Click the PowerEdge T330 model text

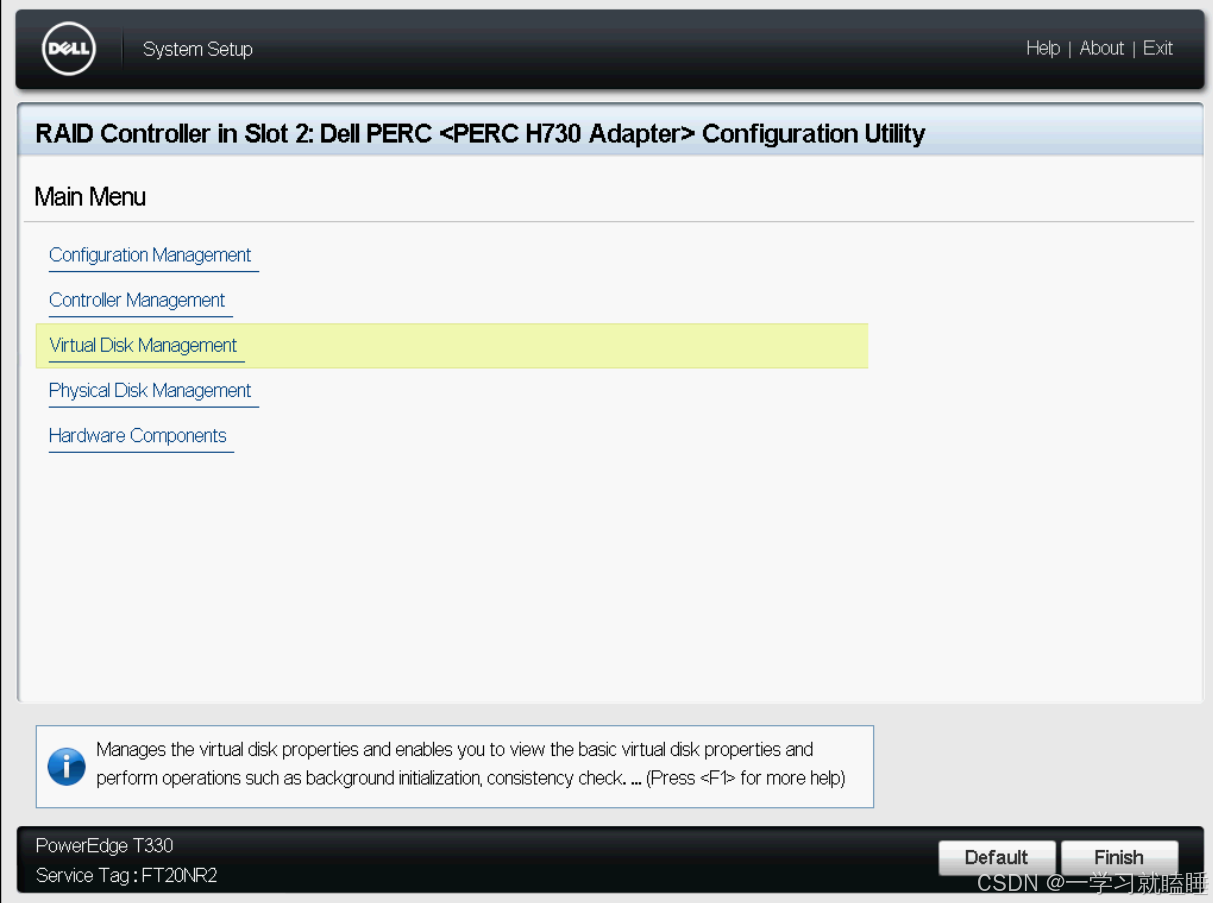104,845
